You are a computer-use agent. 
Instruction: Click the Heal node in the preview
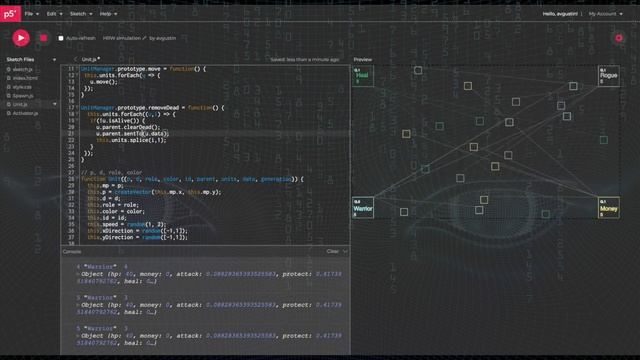click(x=362, y=76)
